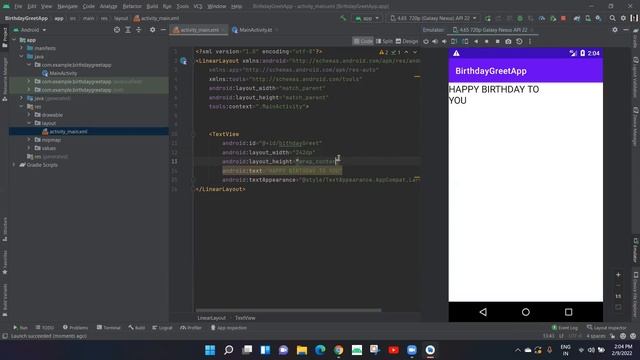Take an emulator screenshot with the camera icon

click(508, 42)
